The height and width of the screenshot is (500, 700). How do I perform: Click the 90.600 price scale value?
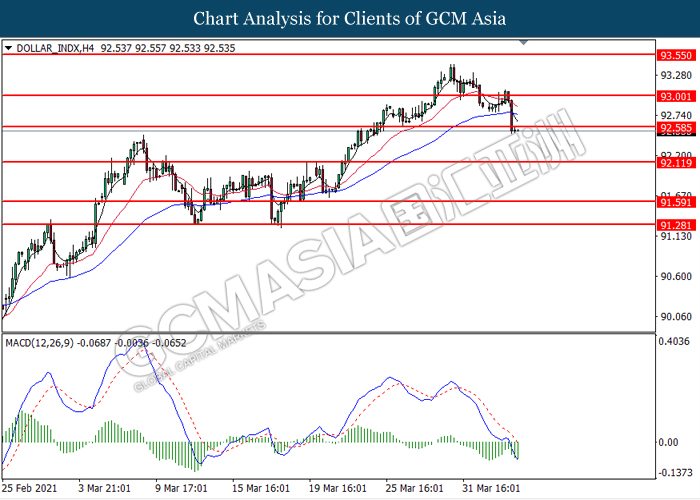(x=676, y=276)
